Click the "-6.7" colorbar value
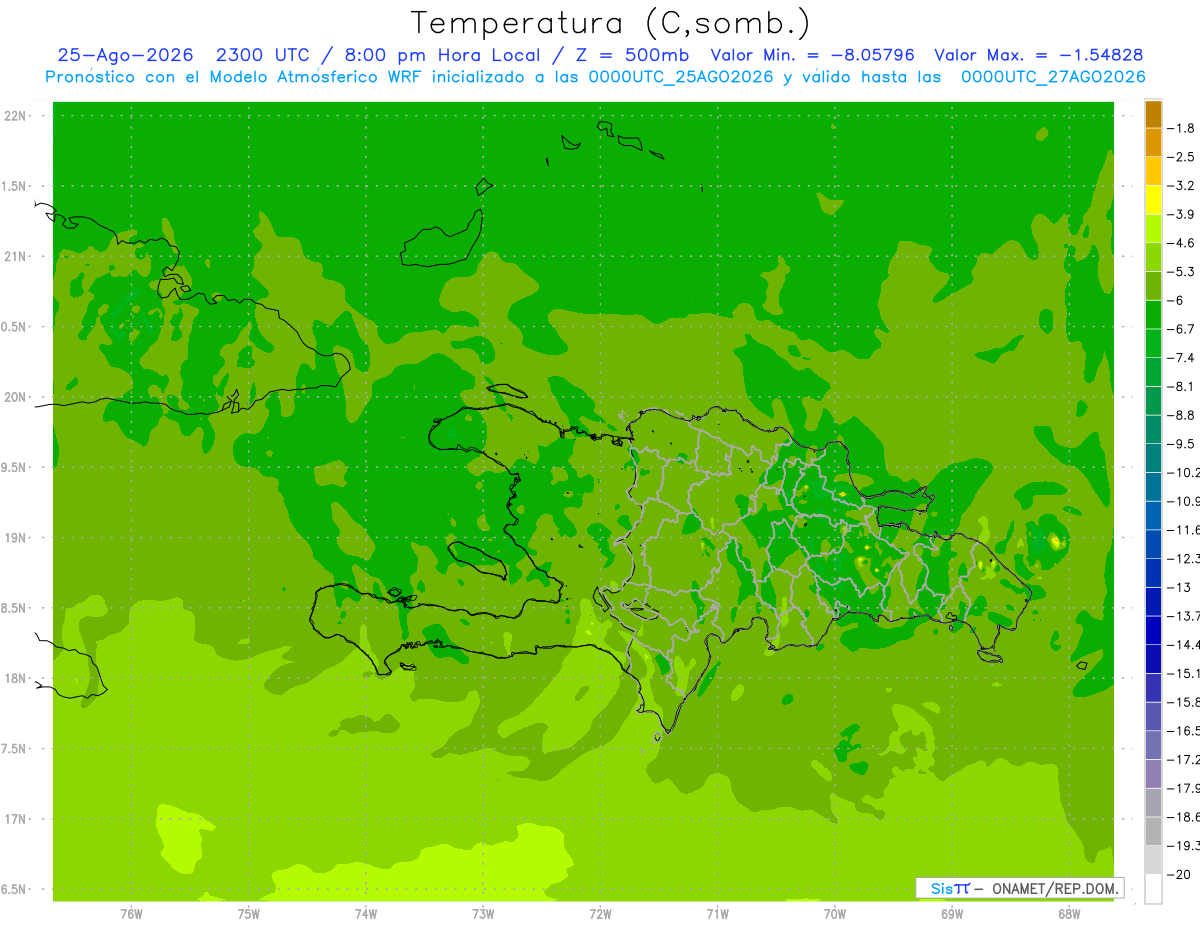 pos(1181,329)
